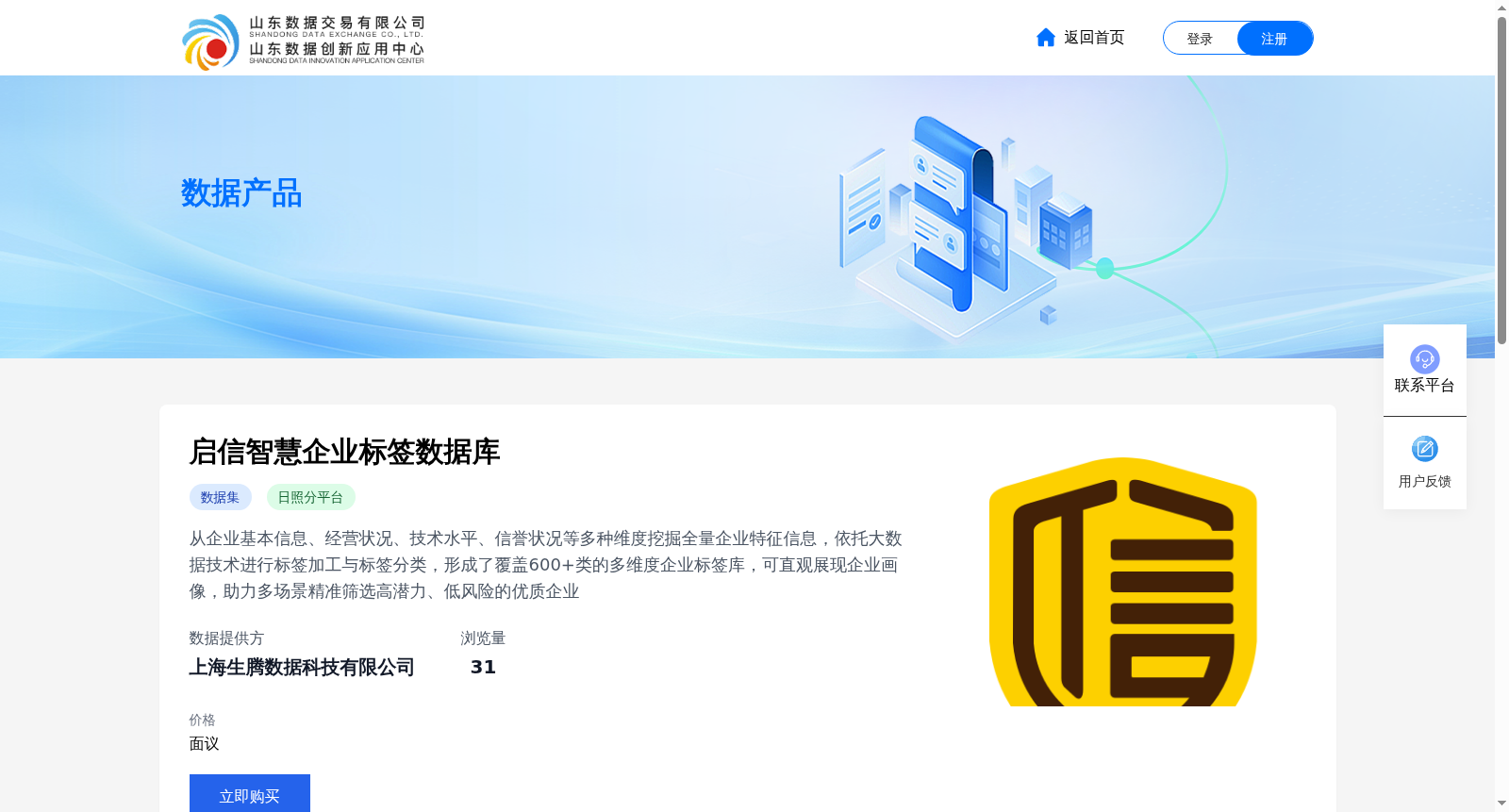1509x812 pixels.
Task: Click the Shandong Data Exchange logo
Action: coord(303,41)
